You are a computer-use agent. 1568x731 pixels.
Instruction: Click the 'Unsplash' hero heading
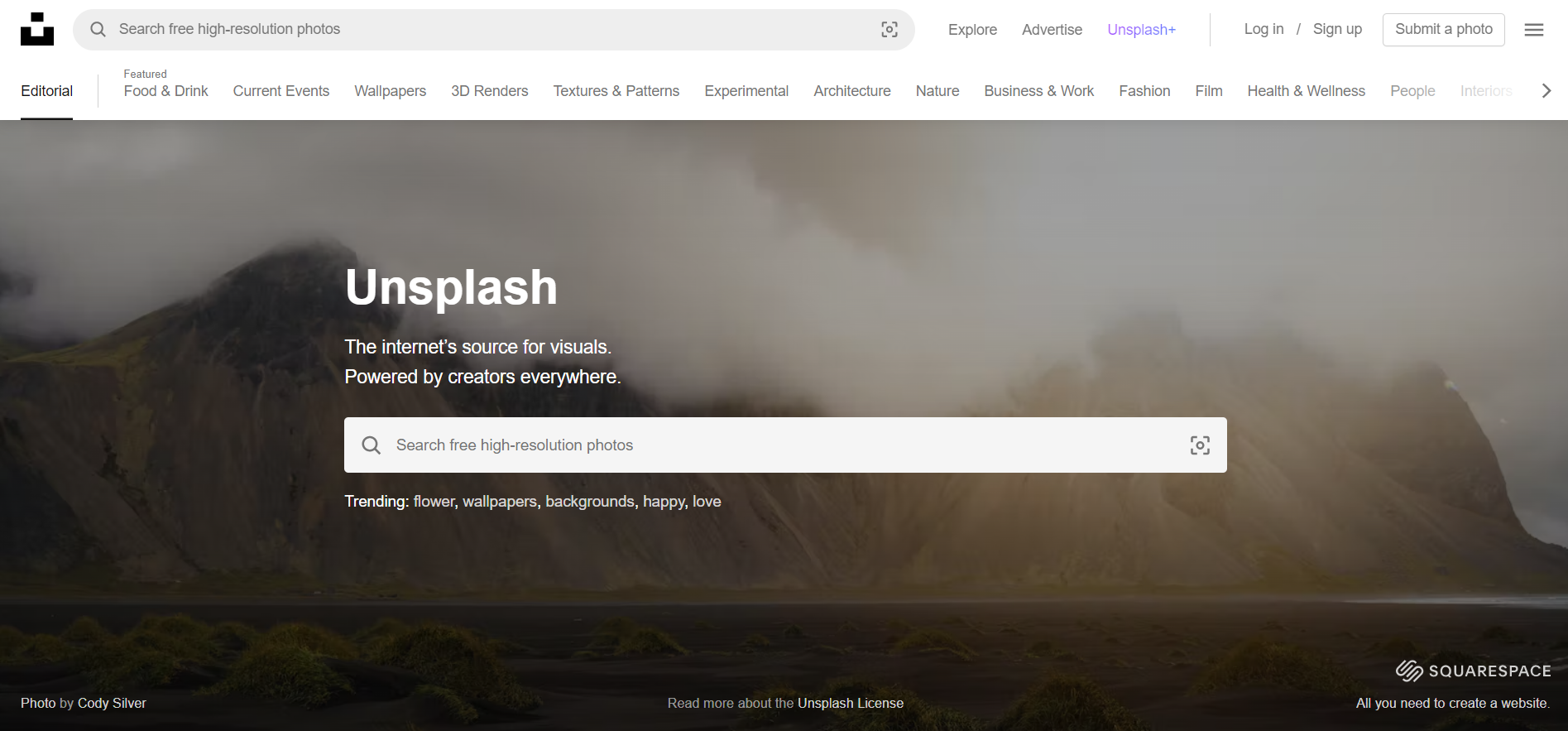pos(451,287)
